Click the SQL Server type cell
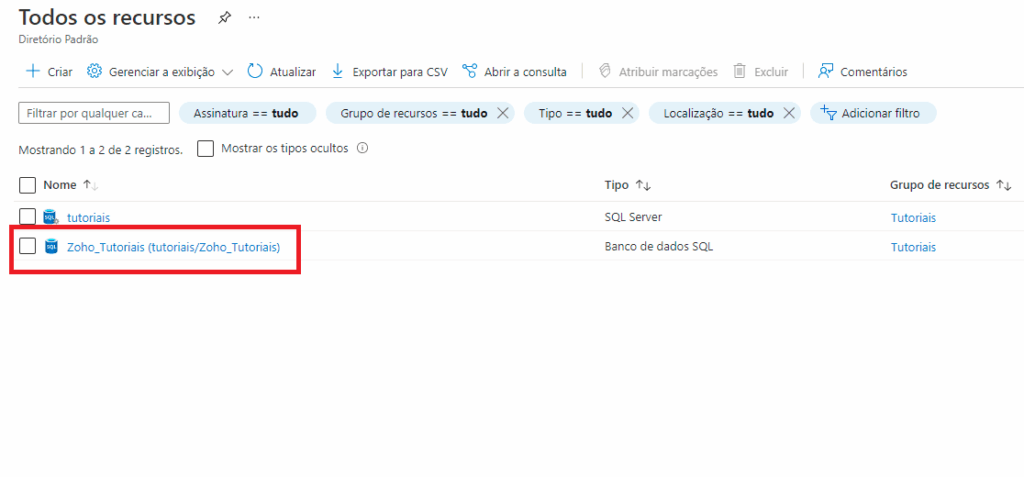The height and width of the screenshot is (477, 1024). (633, 217)
